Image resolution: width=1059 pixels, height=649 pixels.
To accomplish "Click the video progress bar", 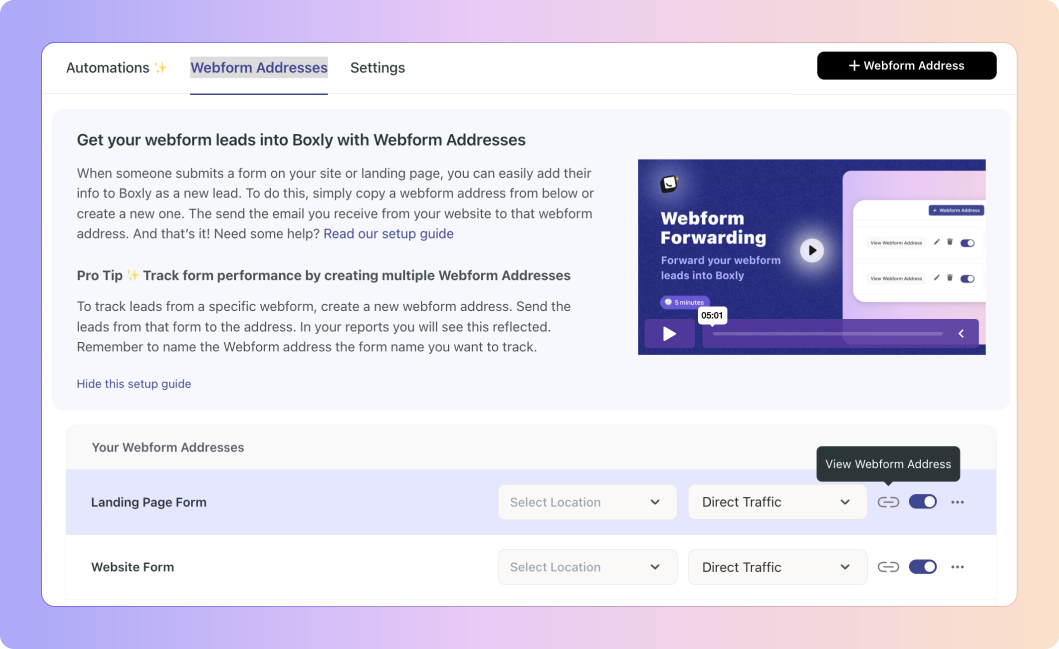I will 827,334.
